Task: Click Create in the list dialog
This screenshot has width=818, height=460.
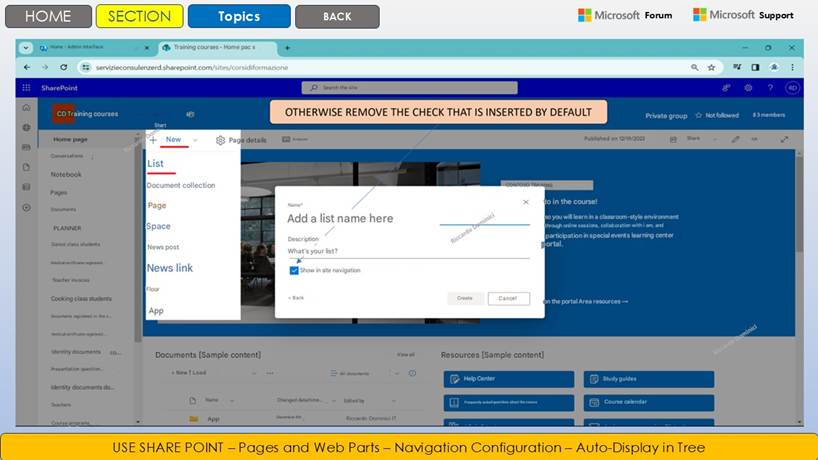Action: click(x=465, y=298)
